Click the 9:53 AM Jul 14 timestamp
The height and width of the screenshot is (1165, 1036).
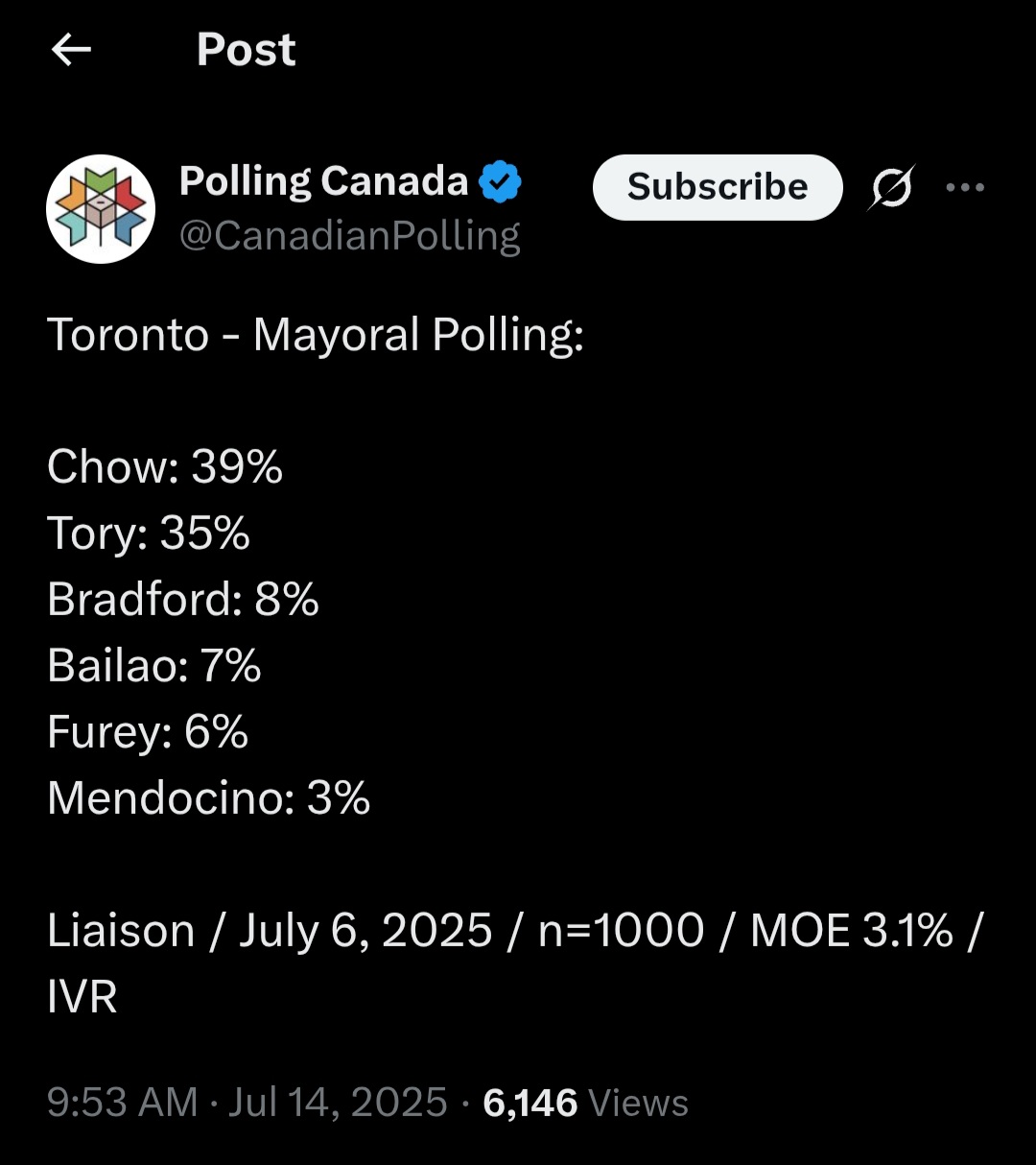[x=247, y=1103]
